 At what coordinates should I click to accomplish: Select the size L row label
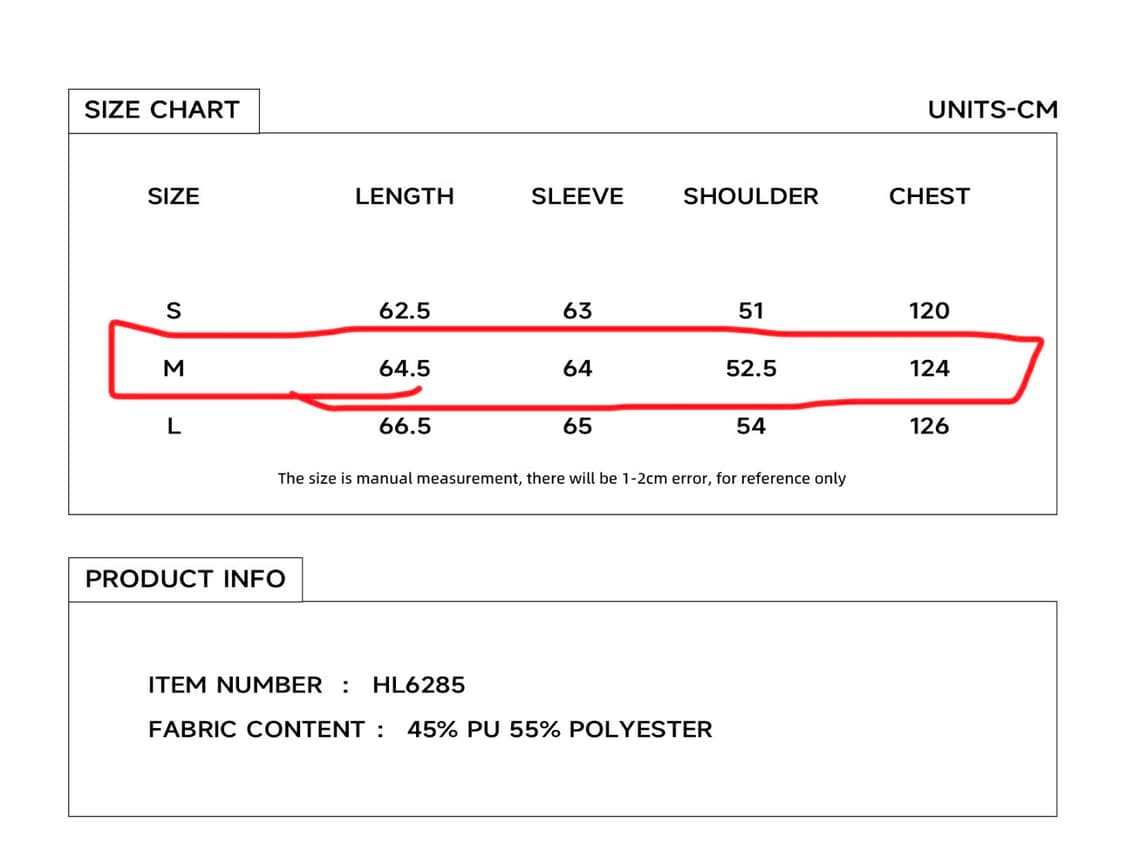pyautogui.click(x=173, y=427)
